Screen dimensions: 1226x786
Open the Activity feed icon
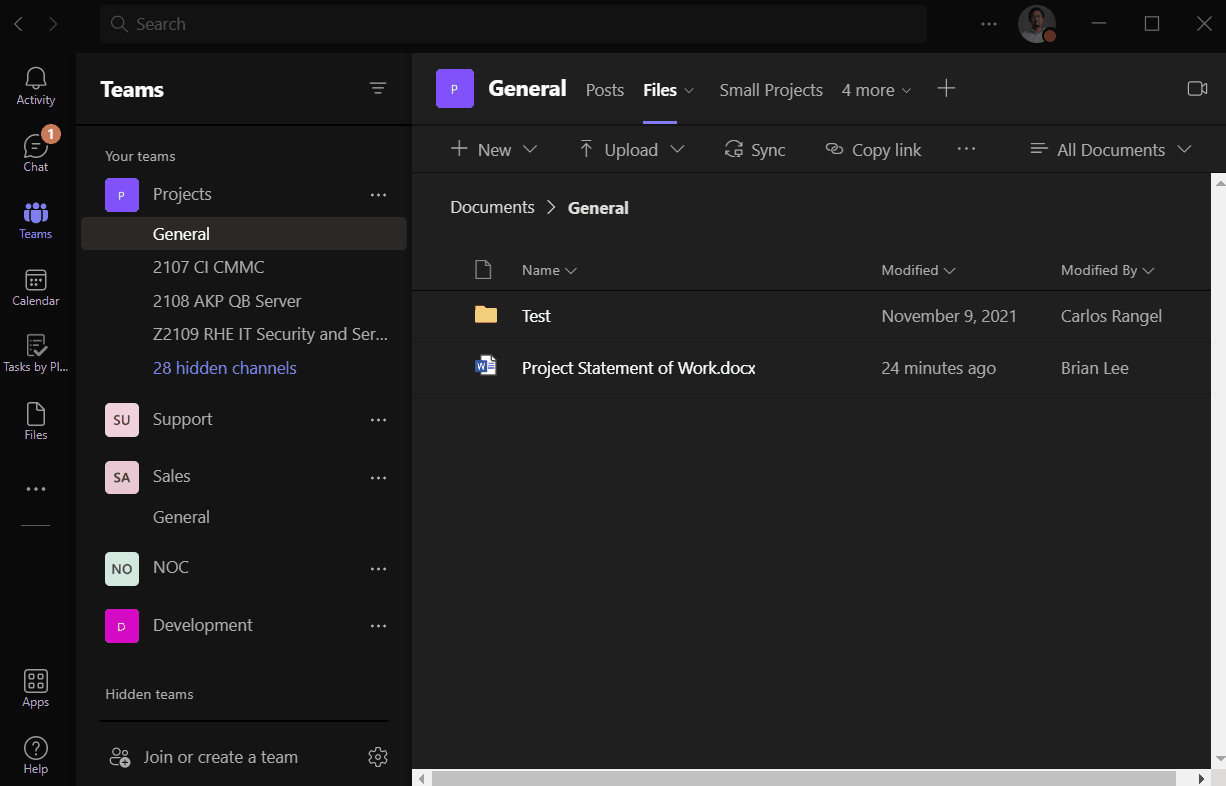pos(36,86)
